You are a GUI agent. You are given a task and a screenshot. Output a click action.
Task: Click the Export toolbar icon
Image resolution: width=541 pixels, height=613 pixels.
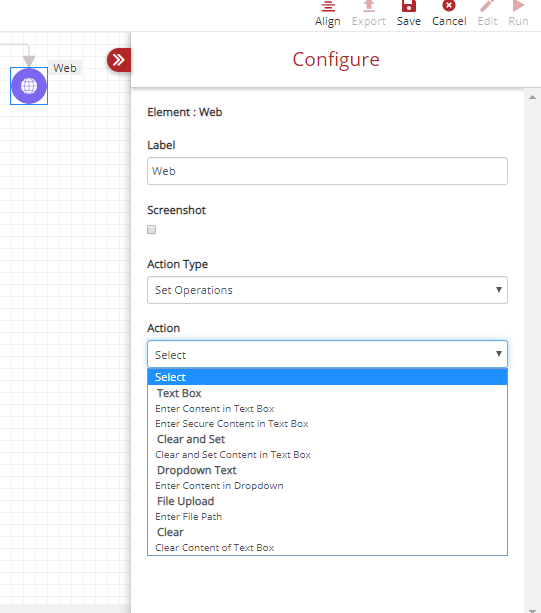tap(368, 7)
